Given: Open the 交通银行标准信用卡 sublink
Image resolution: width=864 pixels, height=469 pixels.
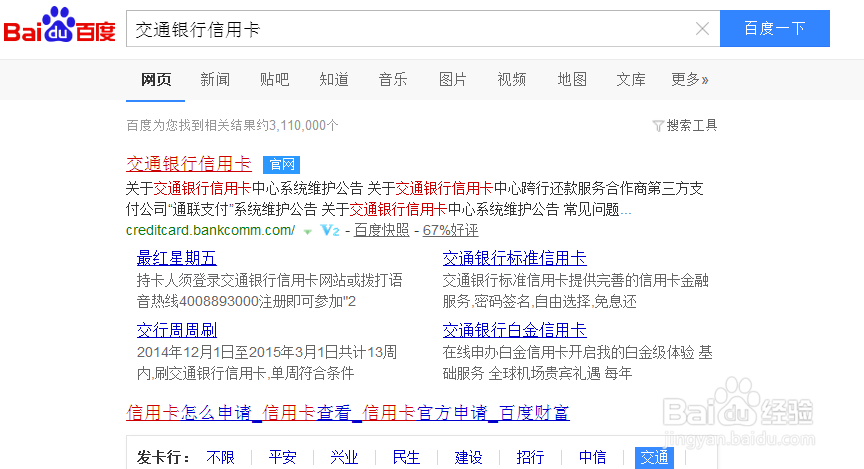Looking at the screenshot, I should click(514, 258).
